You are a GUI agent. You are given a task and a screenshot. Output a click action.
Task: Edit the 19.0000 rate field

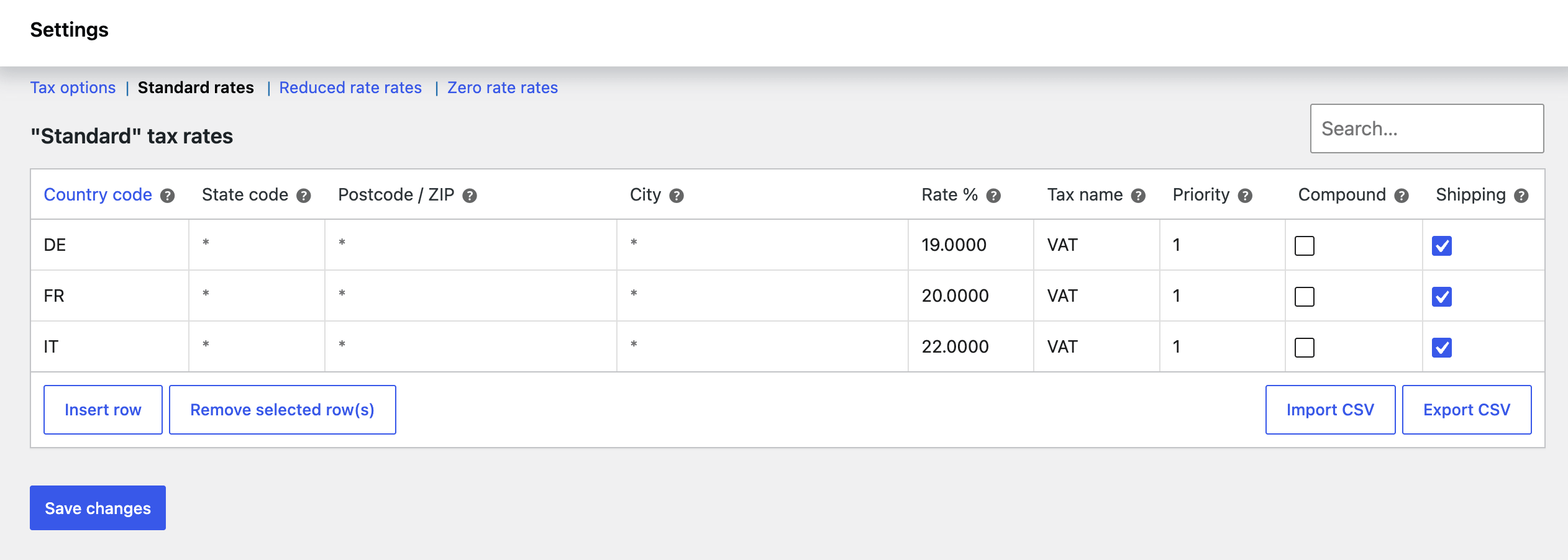971,245
